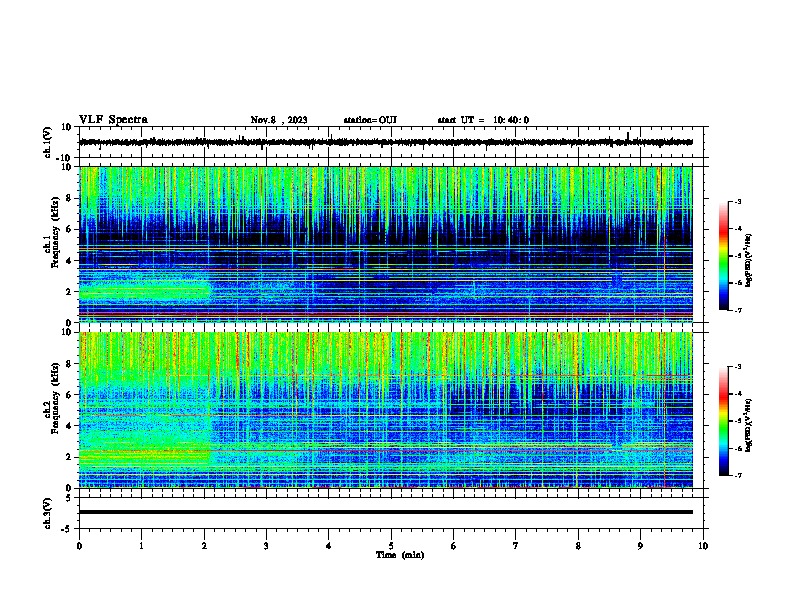Image resolution: width=792 pixels, height=612 pixels.
Task: Click the ch.2 spectrogram panel
Action: [385, 410]
